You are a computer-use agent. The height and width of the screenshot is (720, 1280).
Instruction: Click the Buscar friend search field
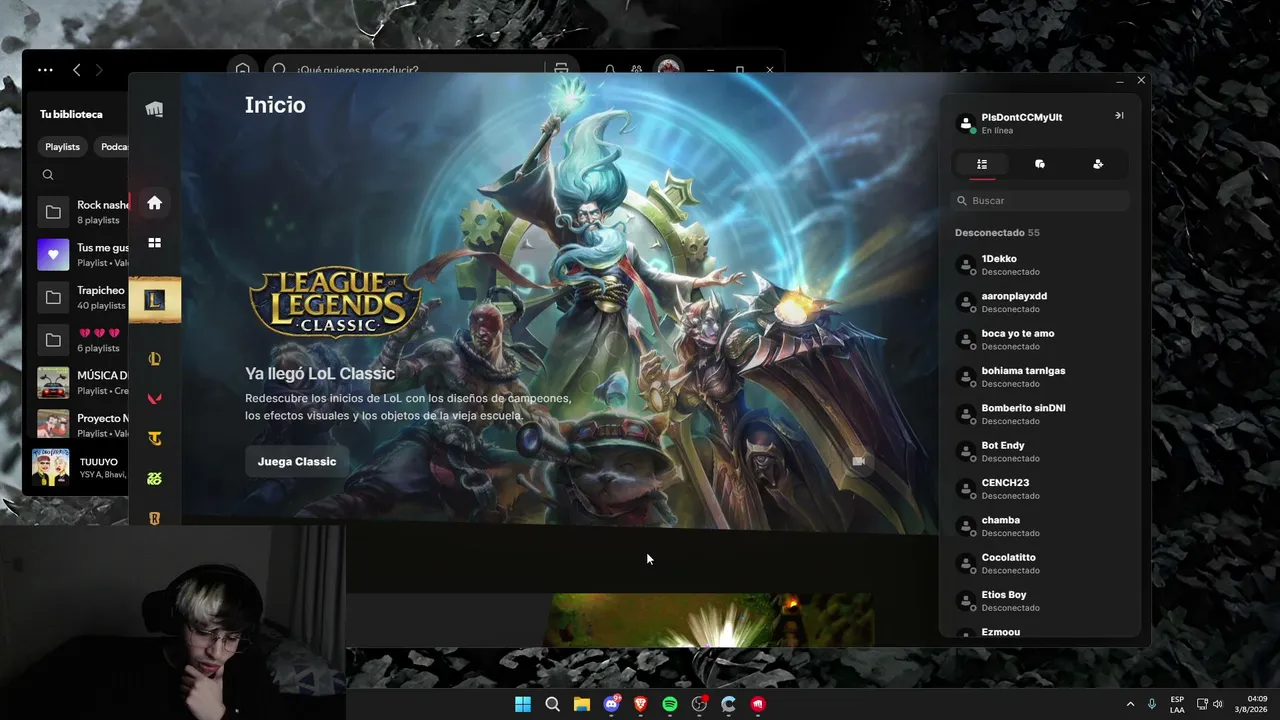[1040, 201]
